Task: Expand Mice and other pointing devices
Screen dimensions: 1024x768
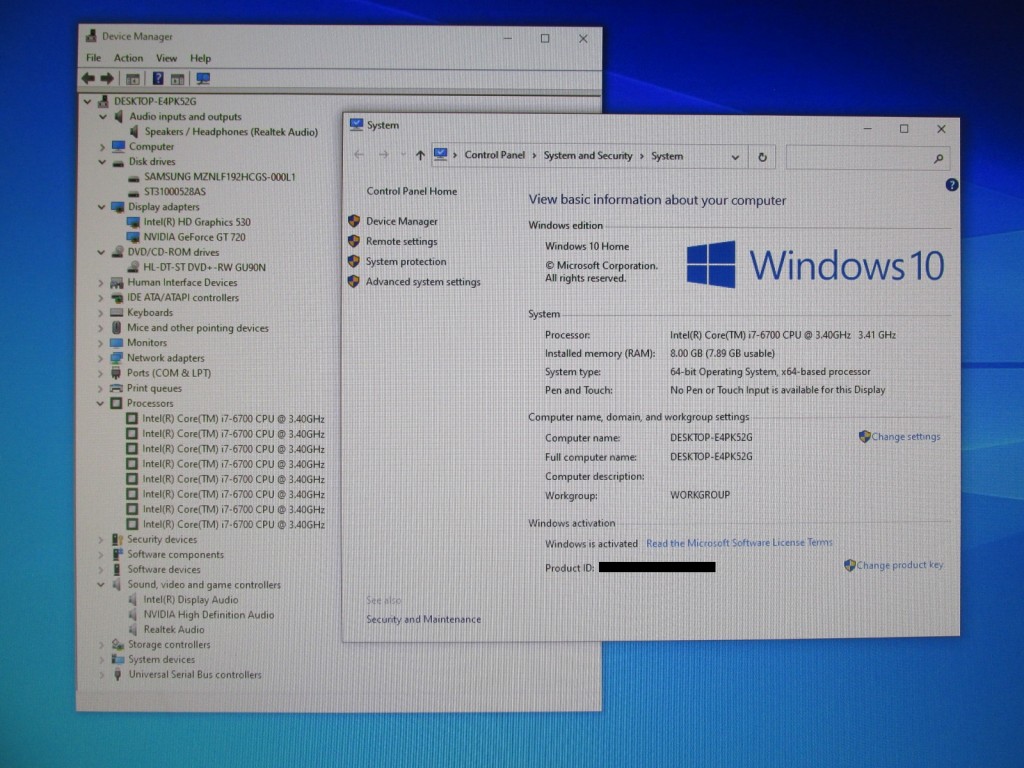Action: coord(101,328)
